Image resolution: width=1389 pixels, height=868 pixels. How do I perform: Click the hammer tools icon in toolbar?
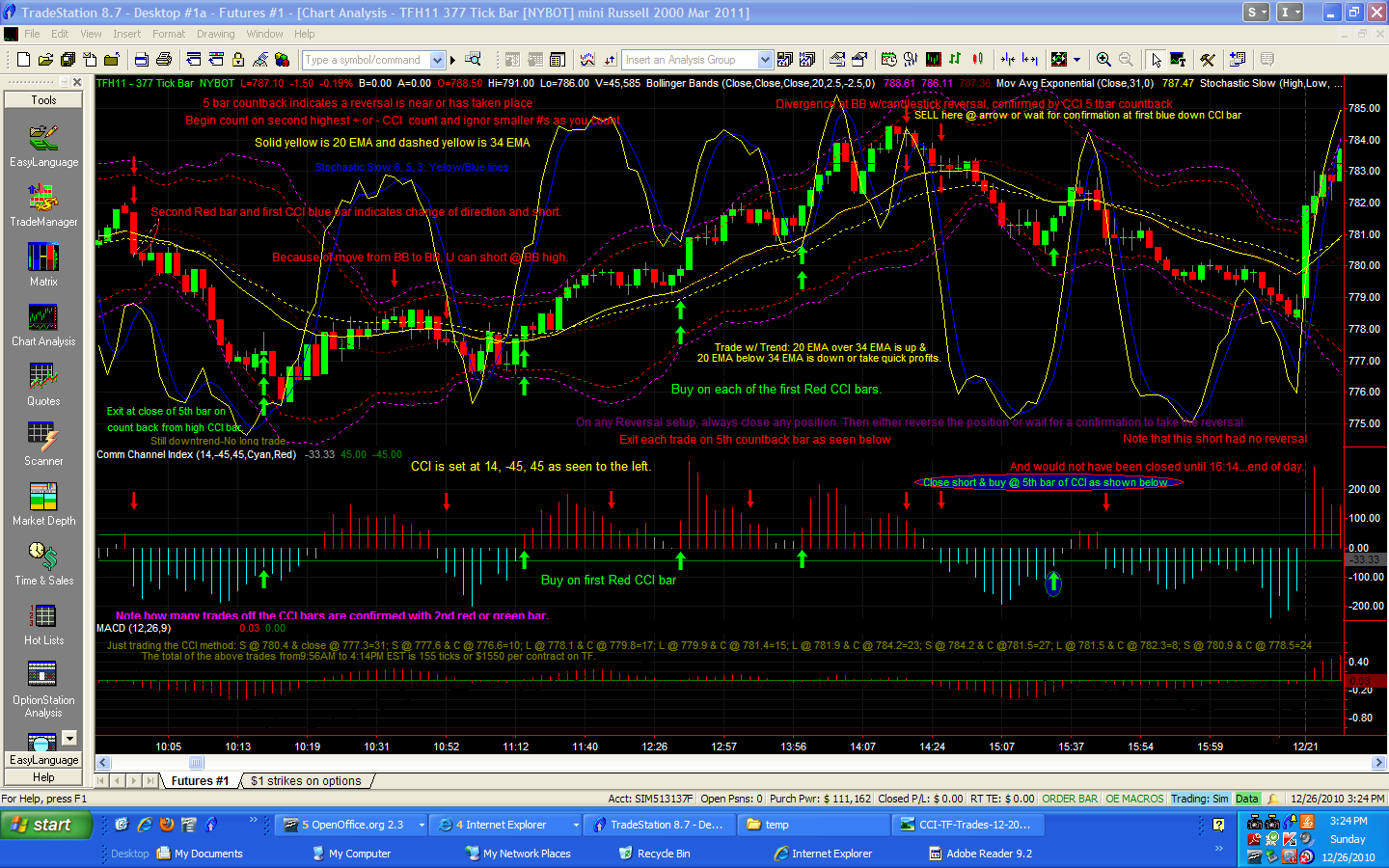(x=1208, y=60)
